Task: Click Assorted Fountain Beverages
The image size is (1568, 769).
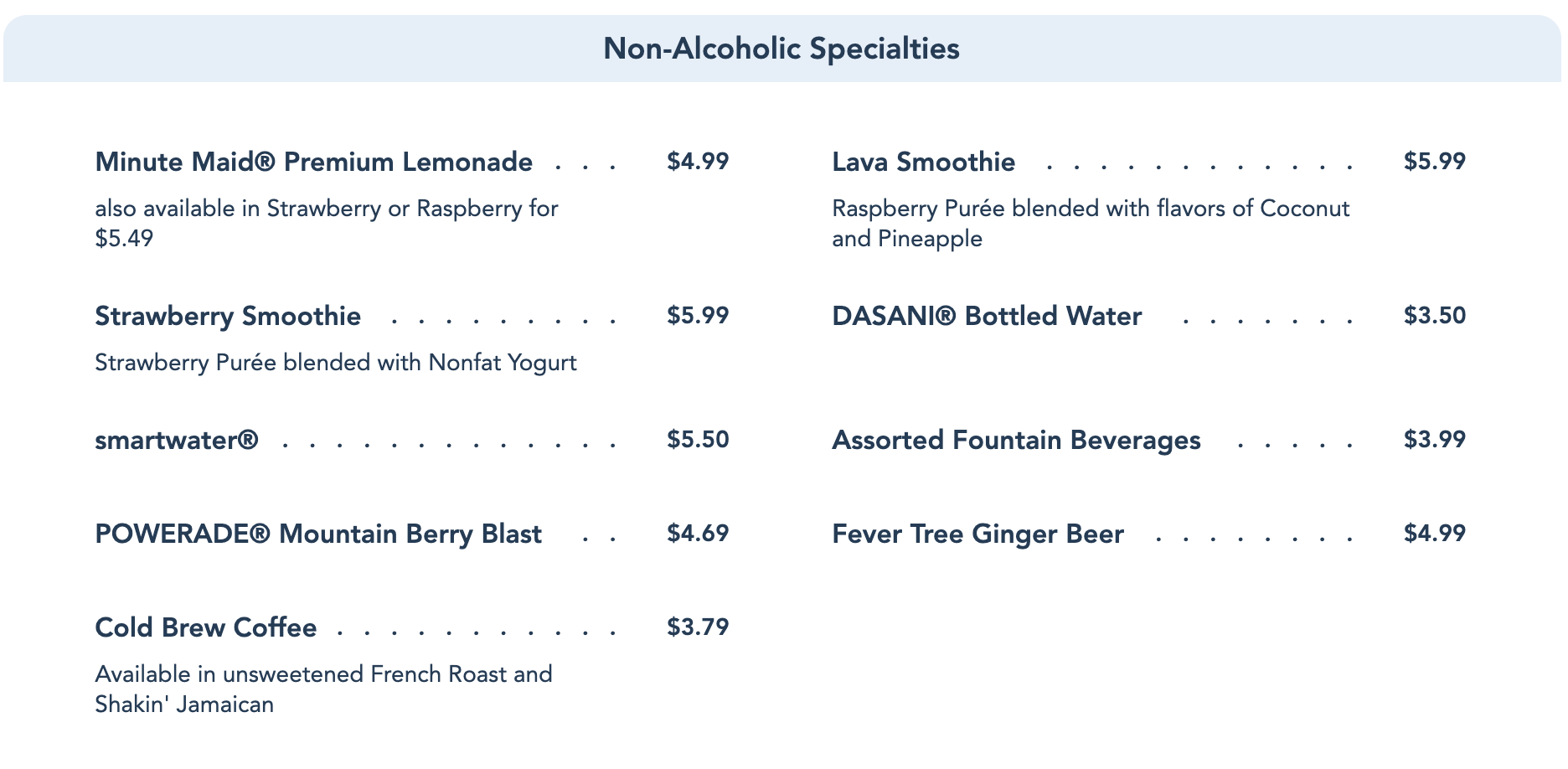Action: (1016, 440)
